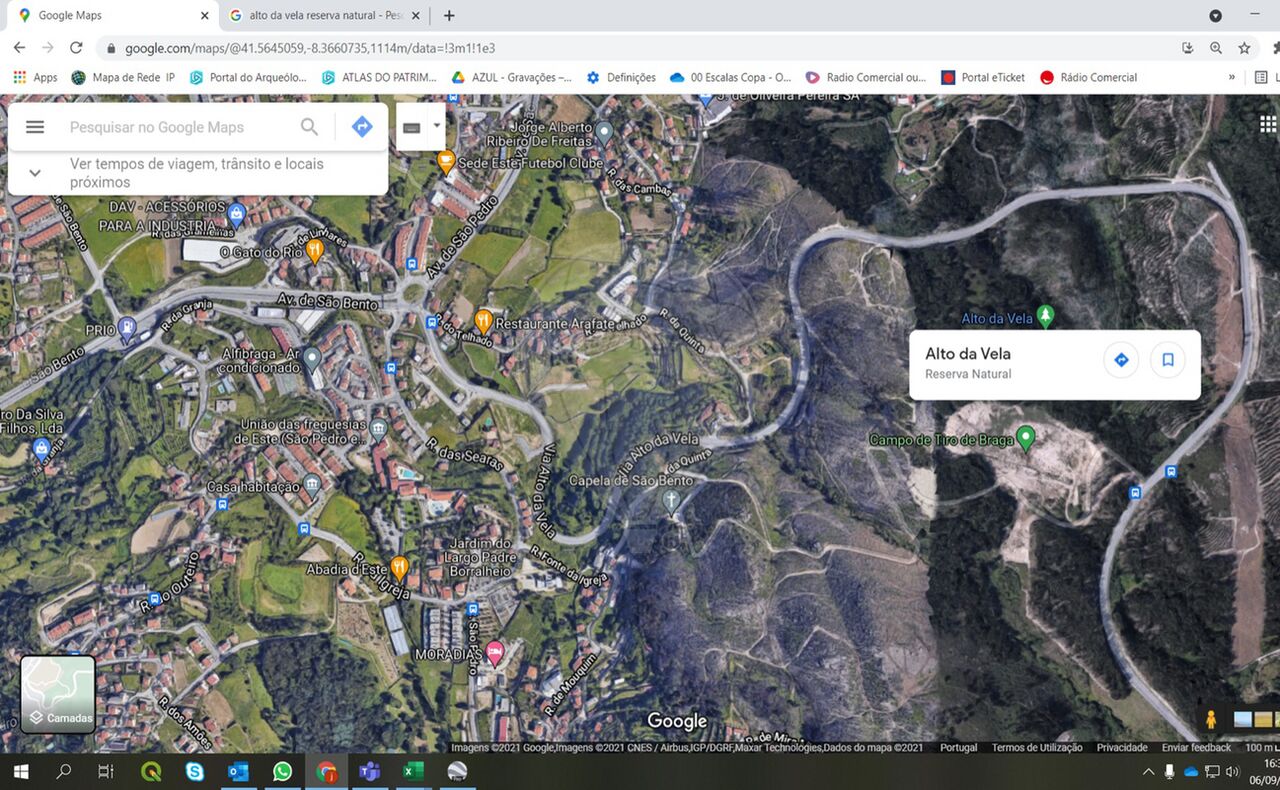This screenshot has width=1280, height=790.
Task: Open the Termos de Utilização link
Action: (1037, 747)
